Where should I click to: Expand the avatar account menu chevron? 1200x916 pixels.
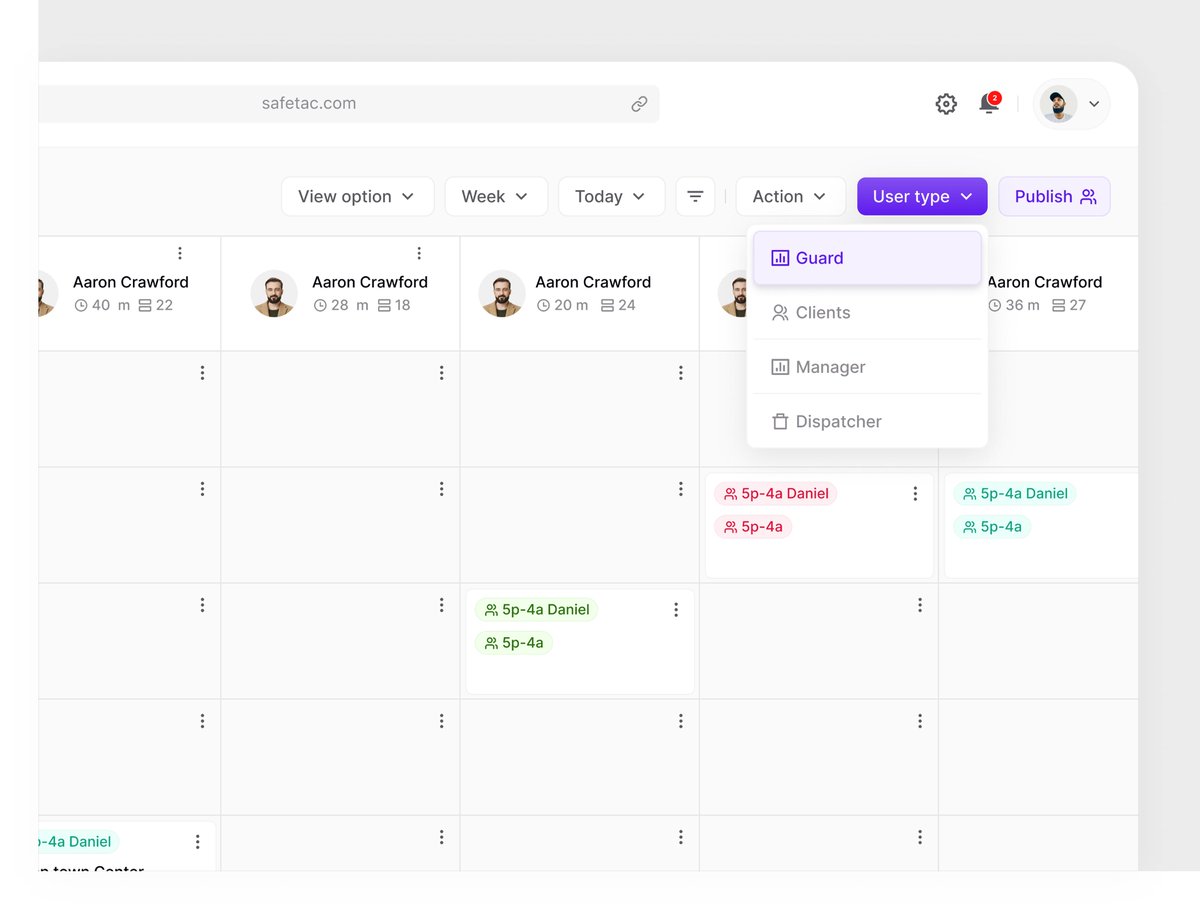pos(1096,104)
